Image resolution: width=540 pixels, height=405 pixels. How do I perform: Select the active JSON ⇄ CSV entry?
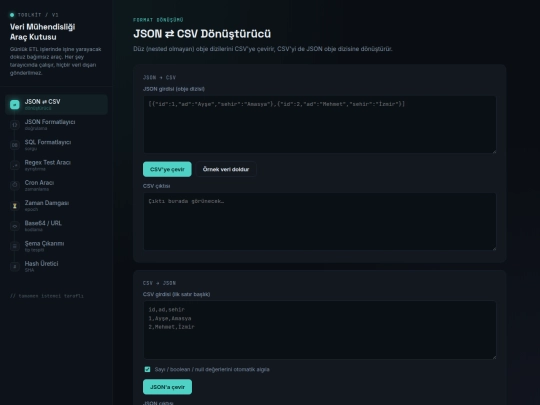[x=56, y=104]
